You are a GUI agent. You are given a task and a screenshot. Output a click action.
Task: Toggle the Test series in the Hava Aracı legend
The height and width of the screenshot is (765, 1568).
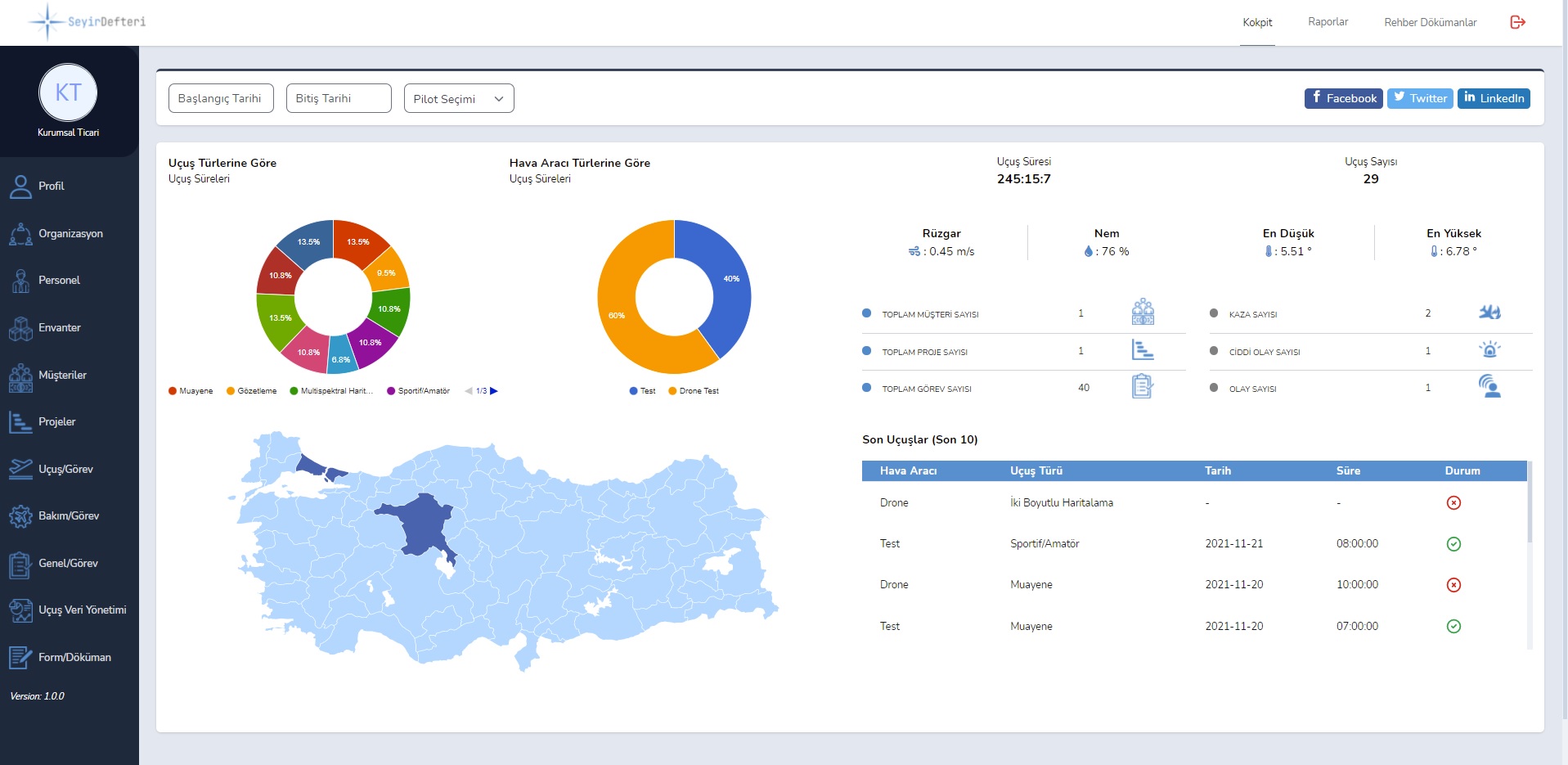(645, 391)
